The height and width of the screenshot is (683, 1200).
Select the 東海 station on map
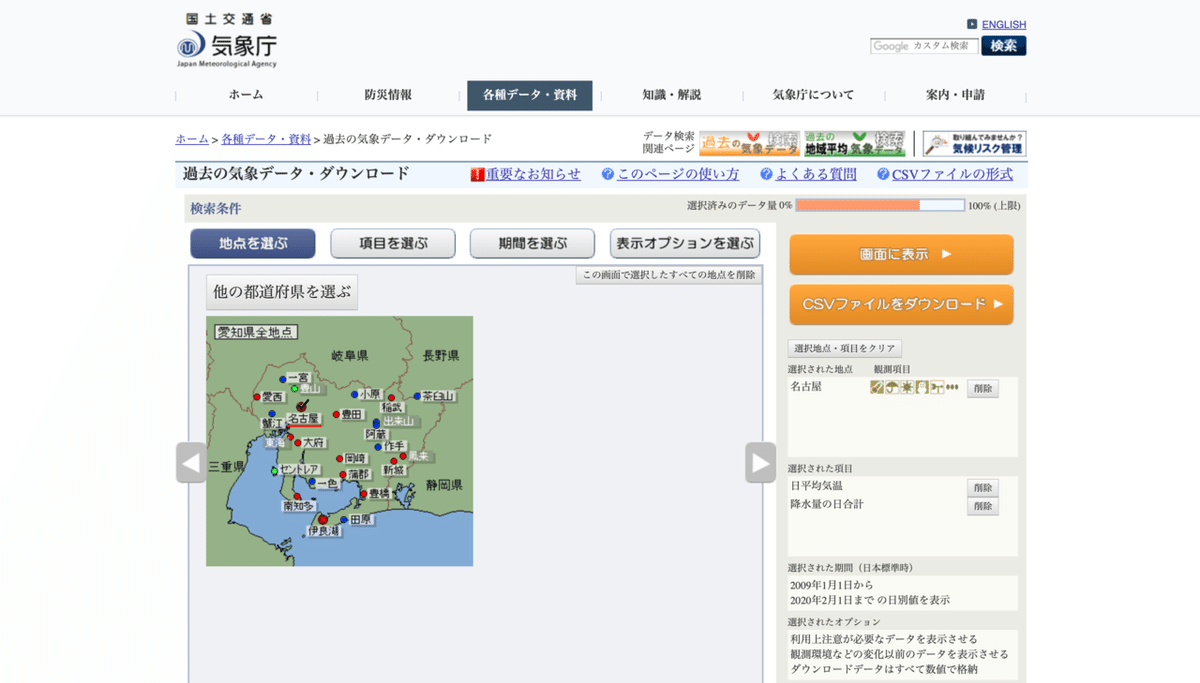290,437
